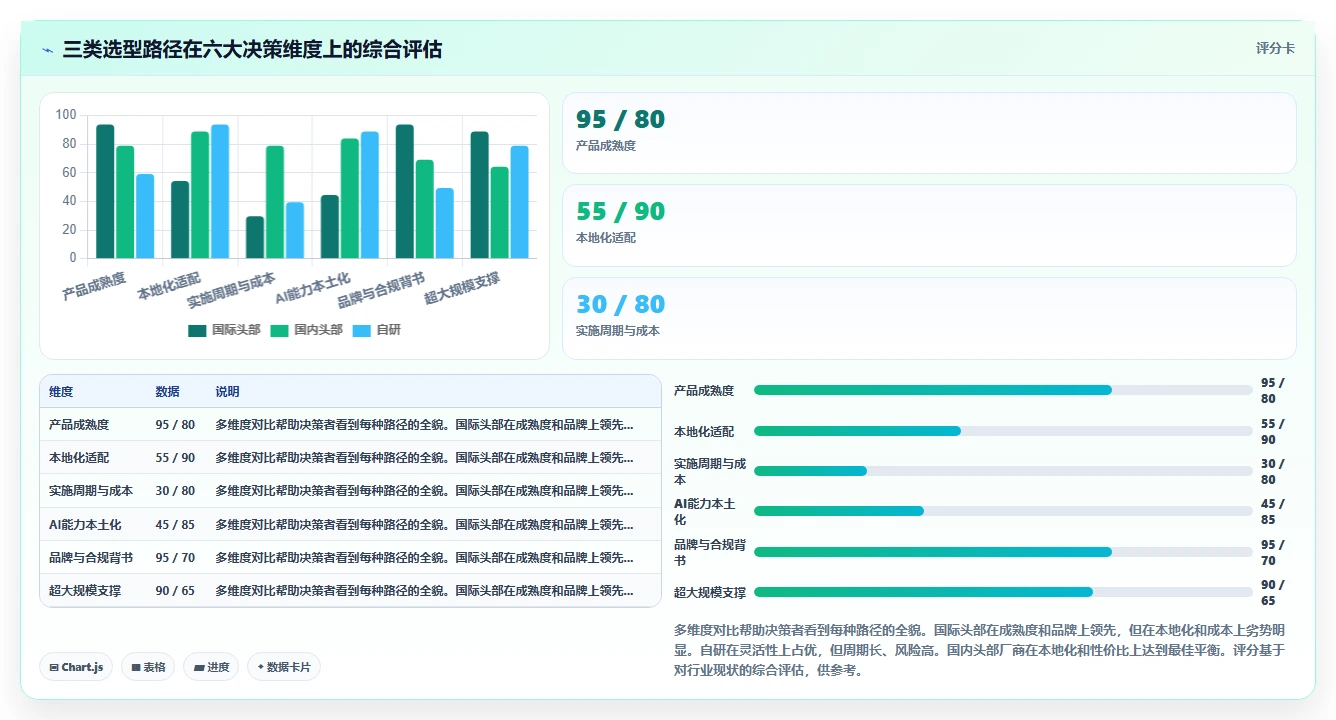Click the 评分卡 label in header

point(1275,48)
